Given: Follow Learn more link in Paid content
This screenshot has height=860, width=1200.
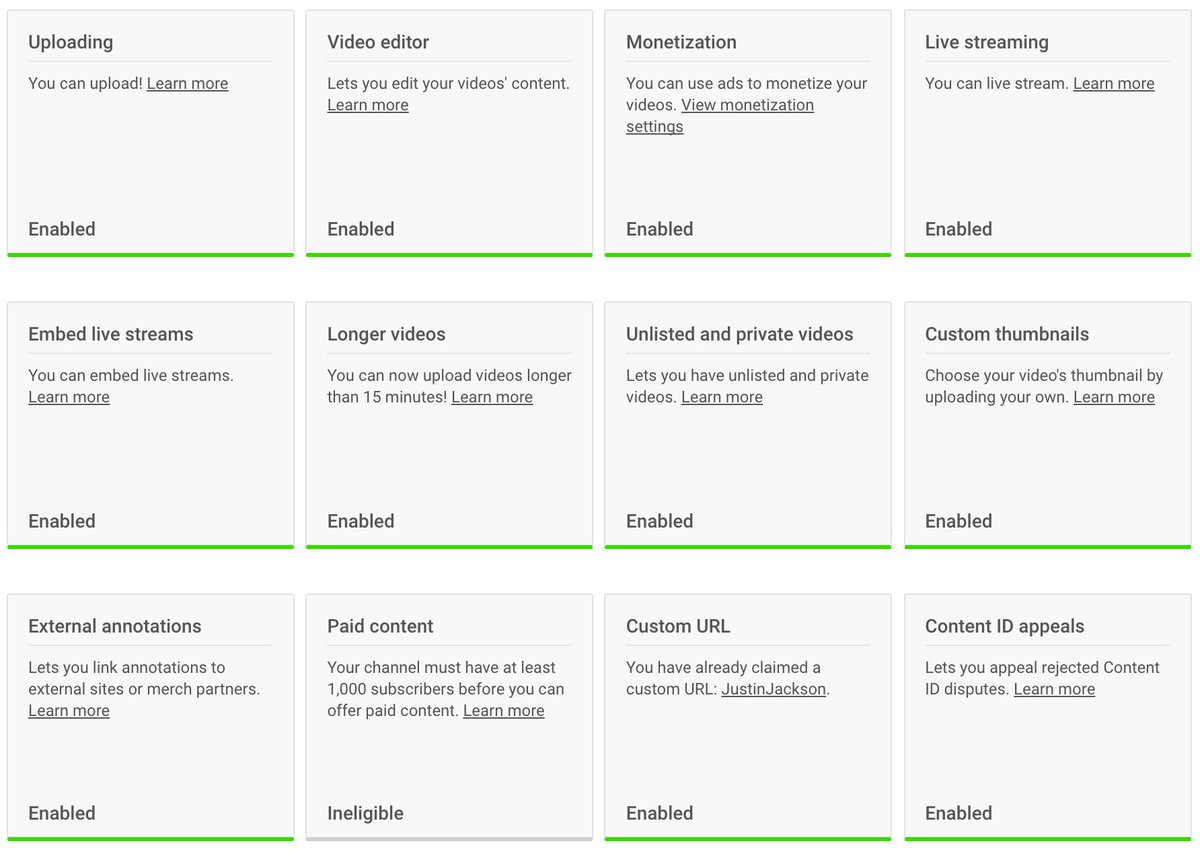Looking at the screenshot, I should (x=503, y=711).
